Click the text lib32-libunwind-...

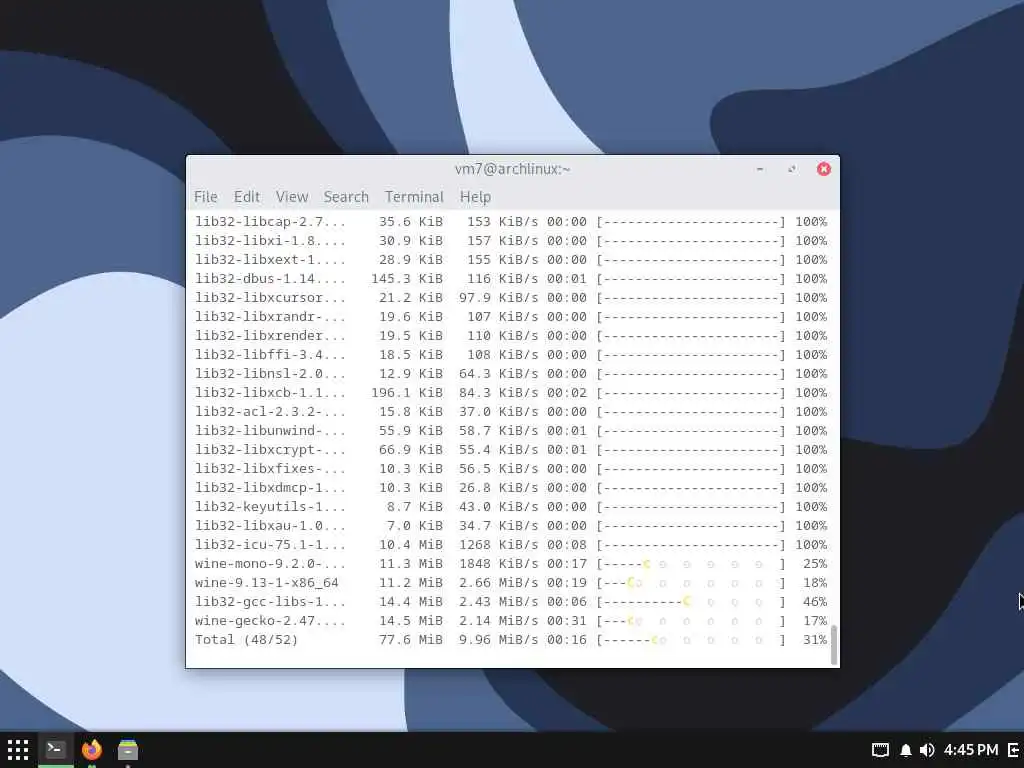coord(258,430)
